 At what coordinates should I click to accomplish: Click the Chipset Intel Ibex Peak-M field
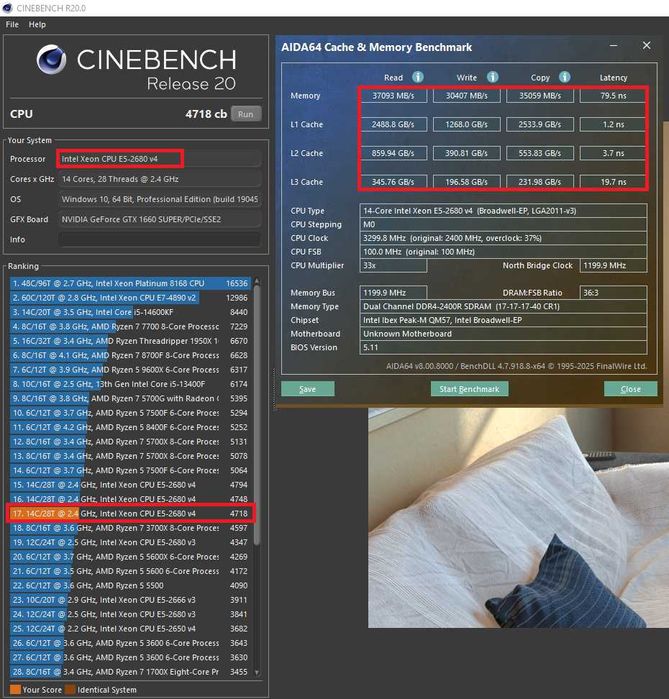coord(503,320)
